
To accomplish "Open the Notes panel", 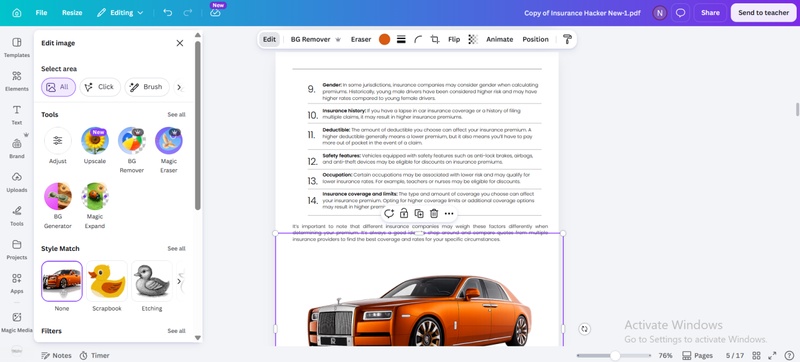I will pyautogui.click(x=56, y=355).
